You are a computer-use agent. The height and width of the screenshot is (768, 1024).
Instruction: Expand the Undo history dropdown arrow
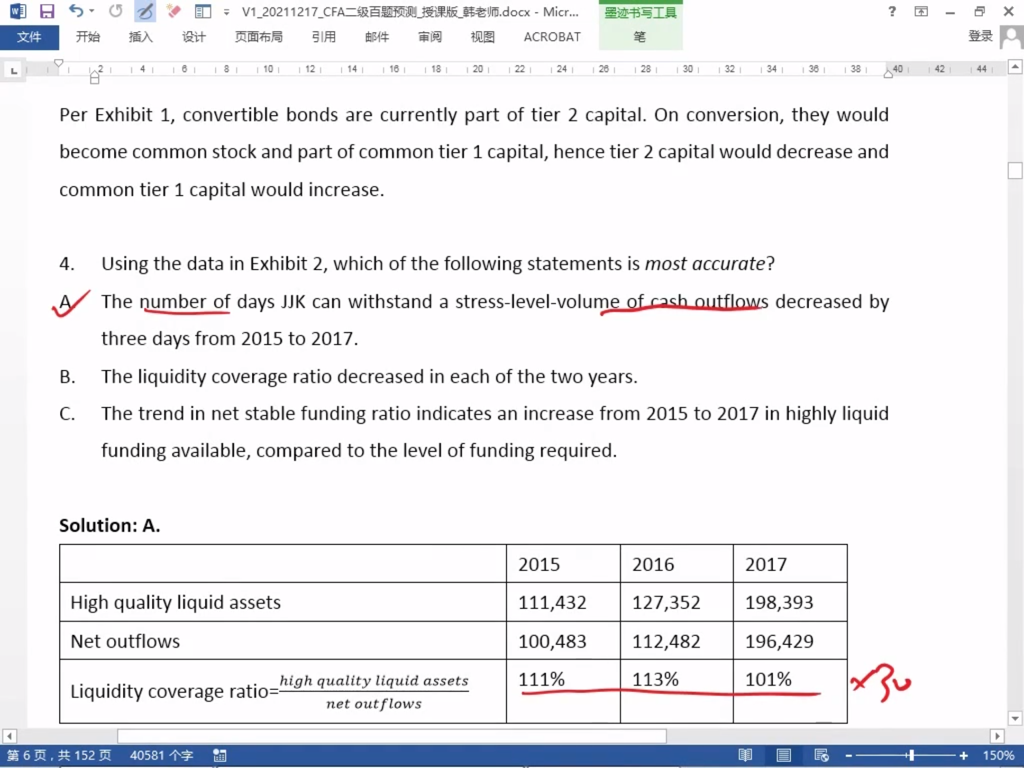[x=92, y=11]
